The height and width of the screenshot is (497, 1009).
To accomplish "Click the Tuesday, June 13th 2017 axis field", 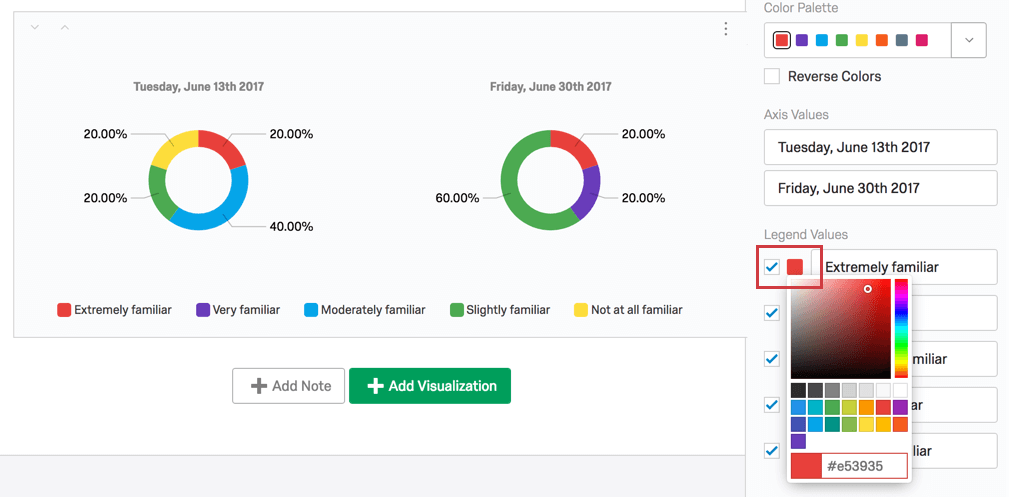I will [x=880, y=147].
